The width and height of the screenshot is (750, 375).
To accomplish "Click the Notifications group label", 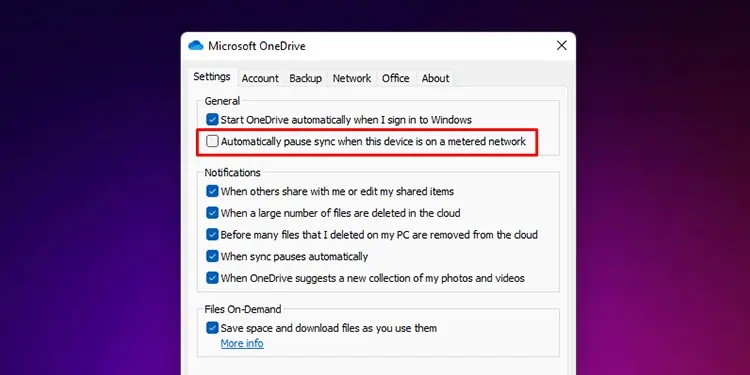I will (232, 173).
